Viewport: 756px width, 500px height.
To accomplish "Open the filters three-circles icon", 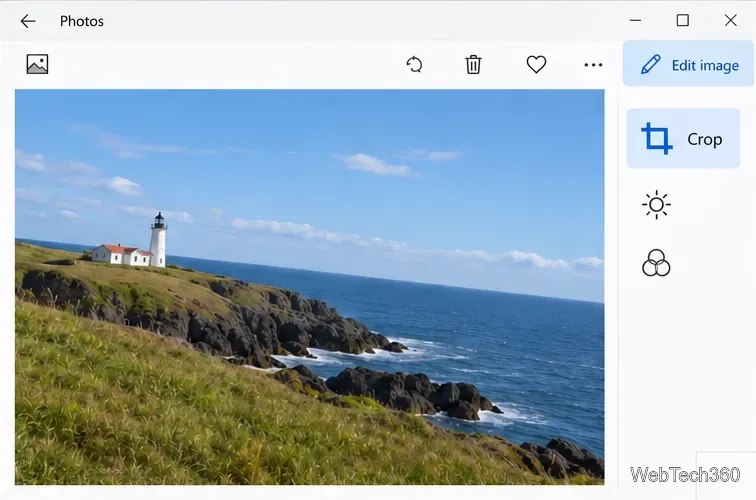I will [656, 263].
